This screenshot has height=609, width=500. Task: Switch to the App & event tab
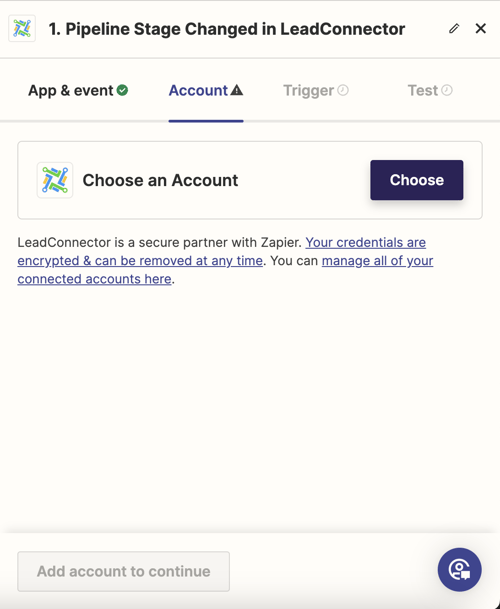pos(78,90)
